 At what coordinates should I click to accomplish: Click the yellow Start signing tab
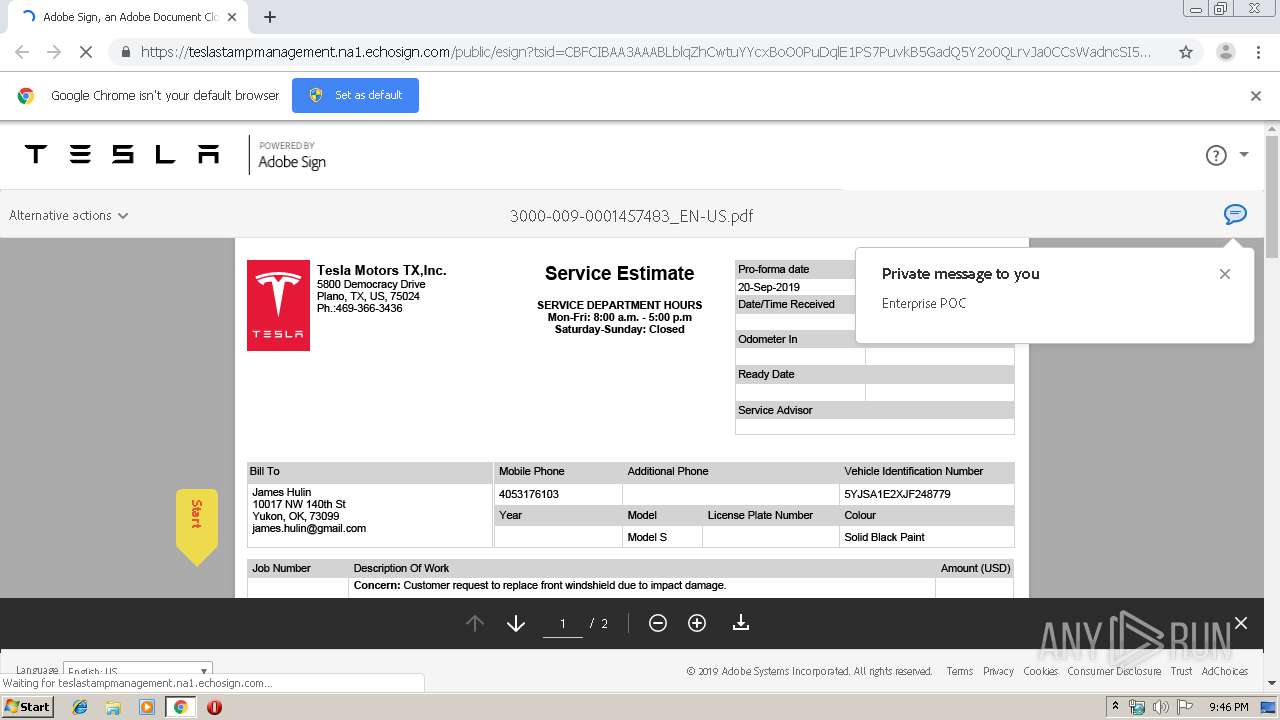197,525
